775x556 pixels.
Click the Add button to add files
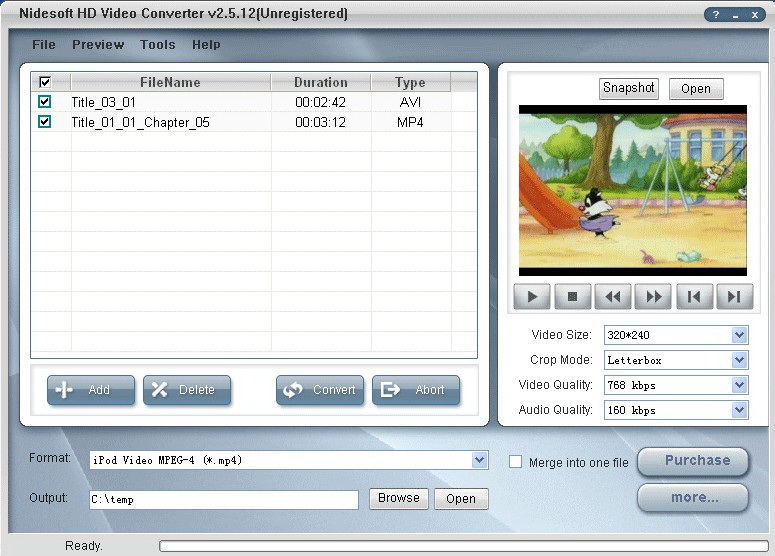[x=91, y=390]
